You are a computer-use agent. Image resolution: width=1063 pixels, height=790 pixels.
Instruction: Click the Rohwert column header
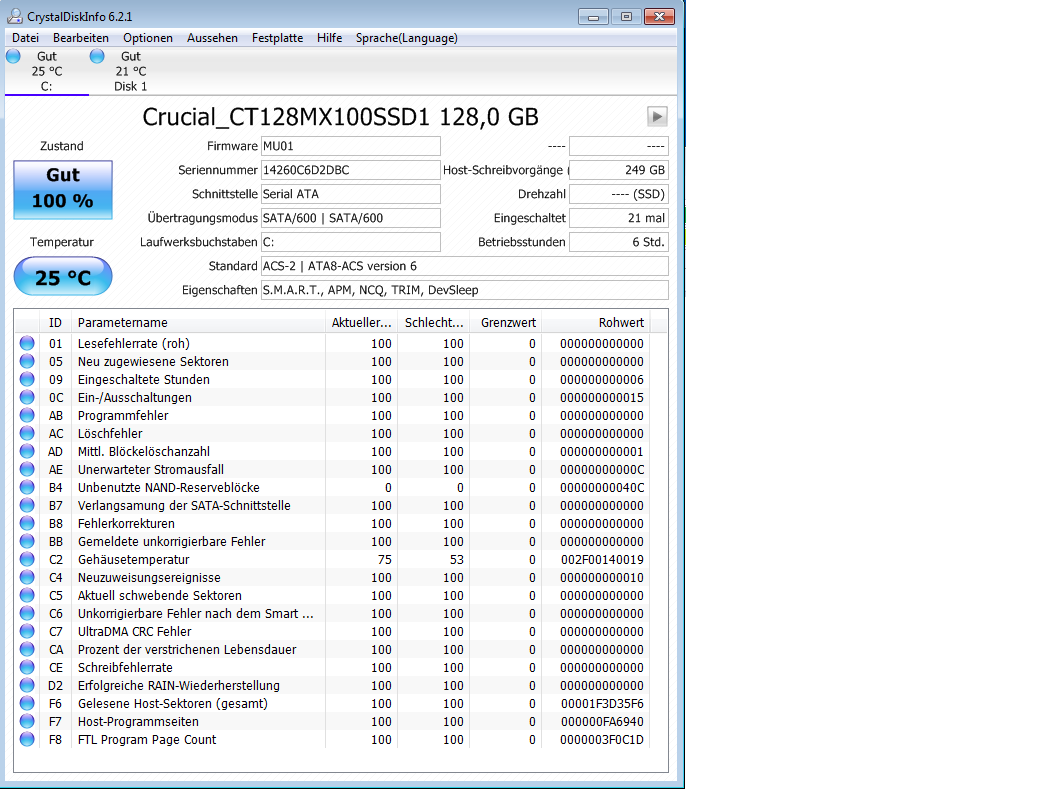(x=595, y=323)
